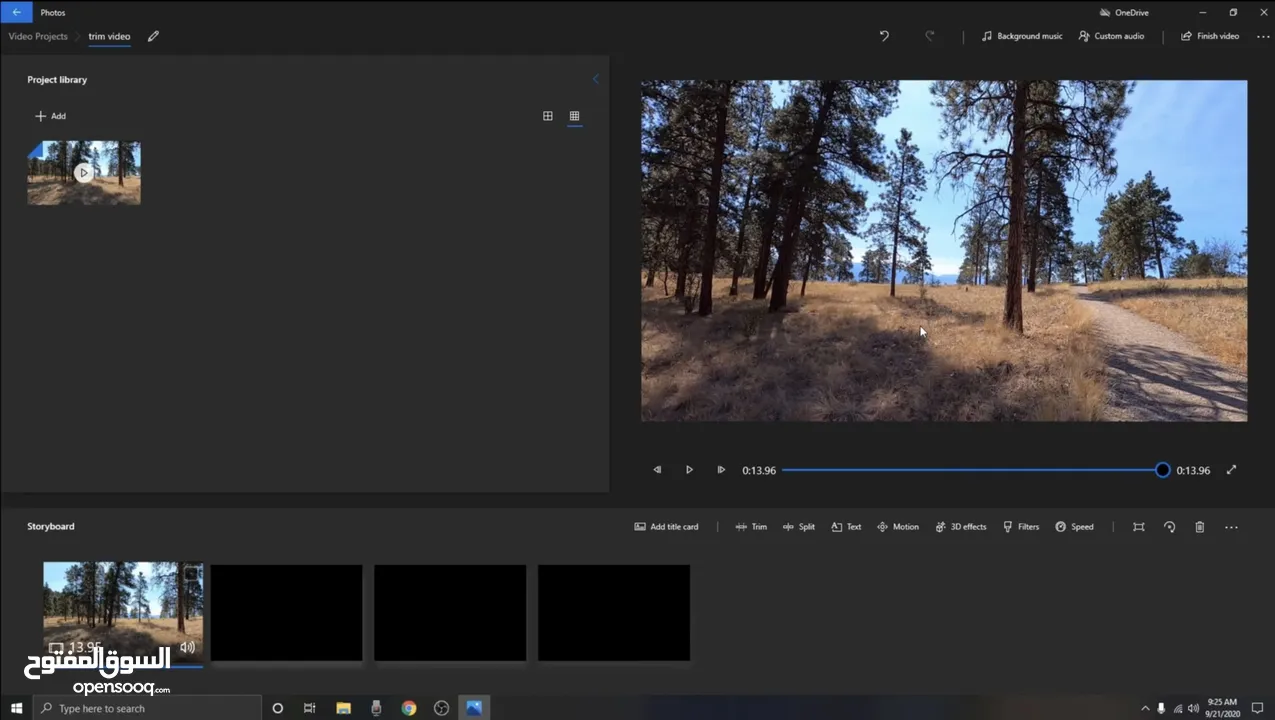Select the Split tool
Image resolution: width=1275 pixels, height=720 pixels.
point(799,527)
